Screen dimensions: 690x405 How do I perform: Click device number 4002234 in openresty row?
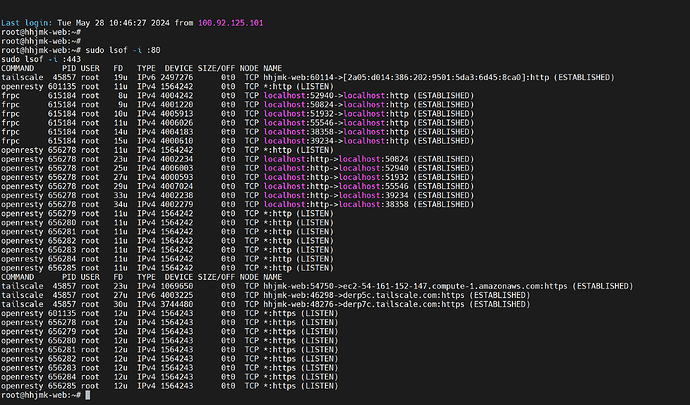(x=176, y=159)
